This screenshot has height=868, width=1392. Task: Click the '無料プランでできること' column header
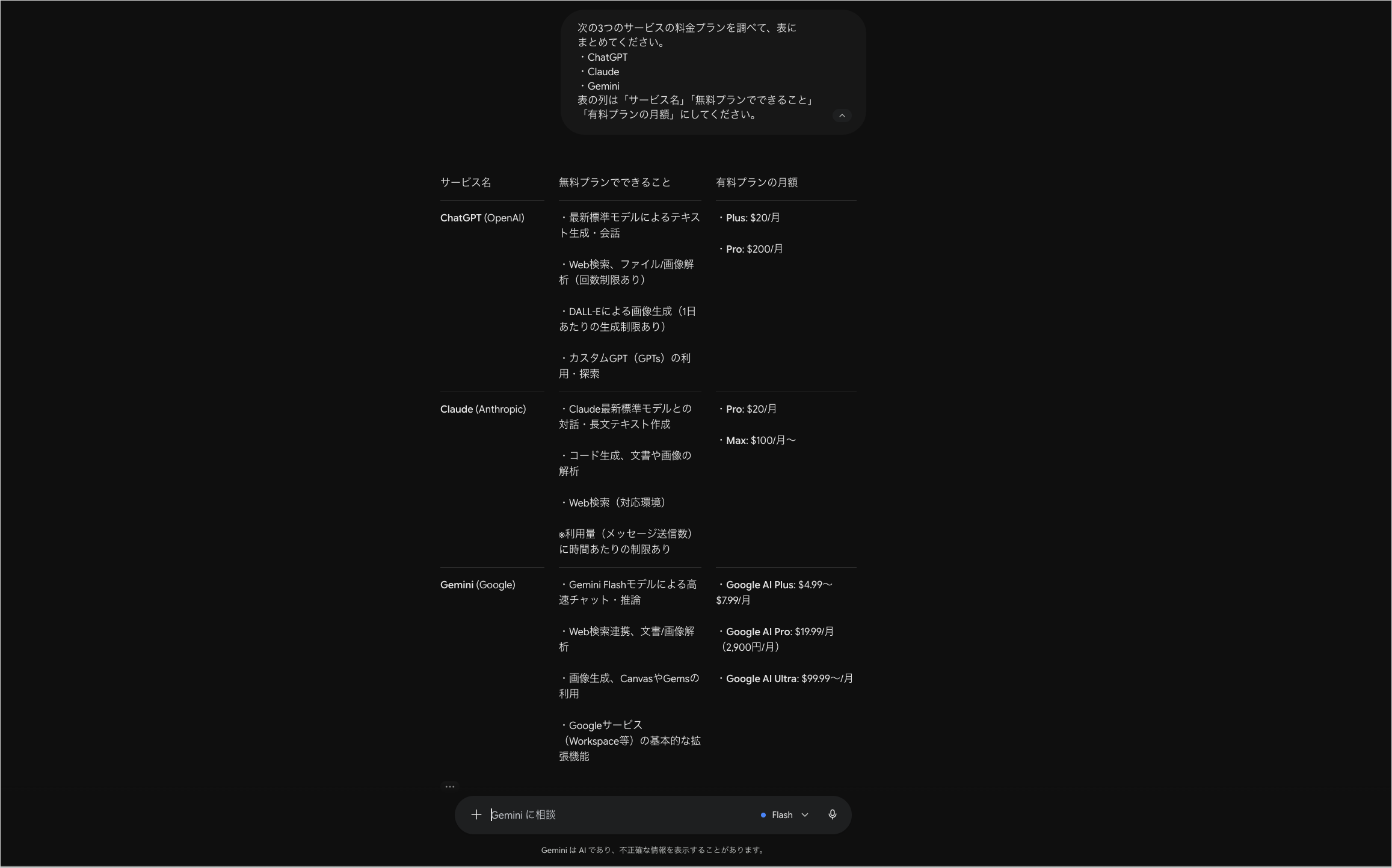click(x=614, y=182)
